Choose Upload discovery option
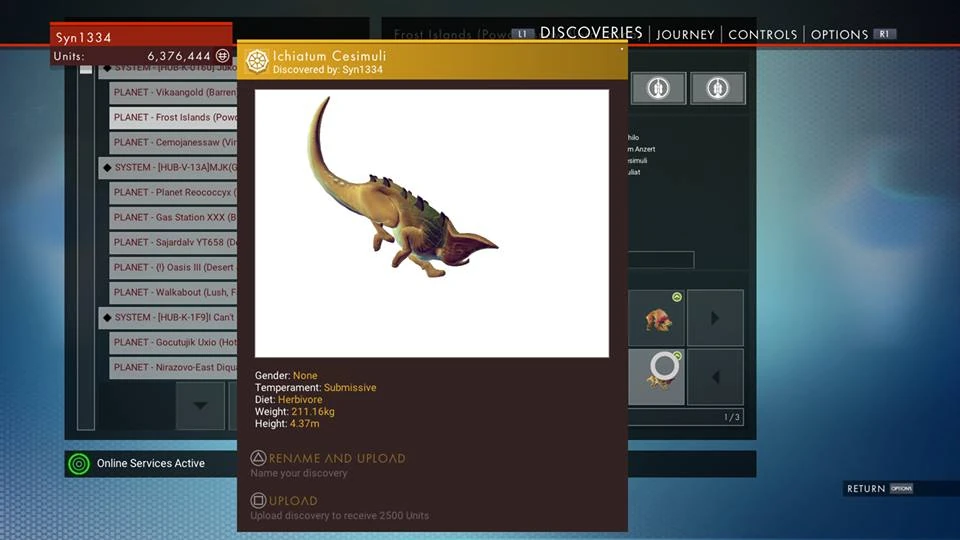 [x=293, y=501]
